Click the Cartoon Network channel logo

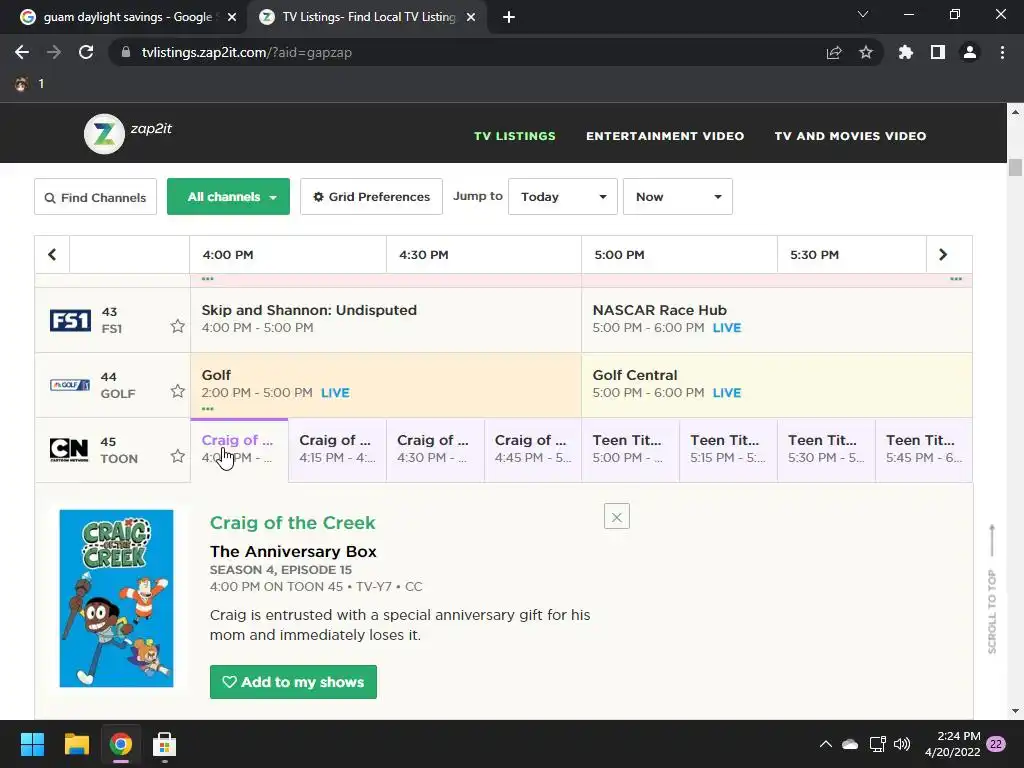coord(69,449)
